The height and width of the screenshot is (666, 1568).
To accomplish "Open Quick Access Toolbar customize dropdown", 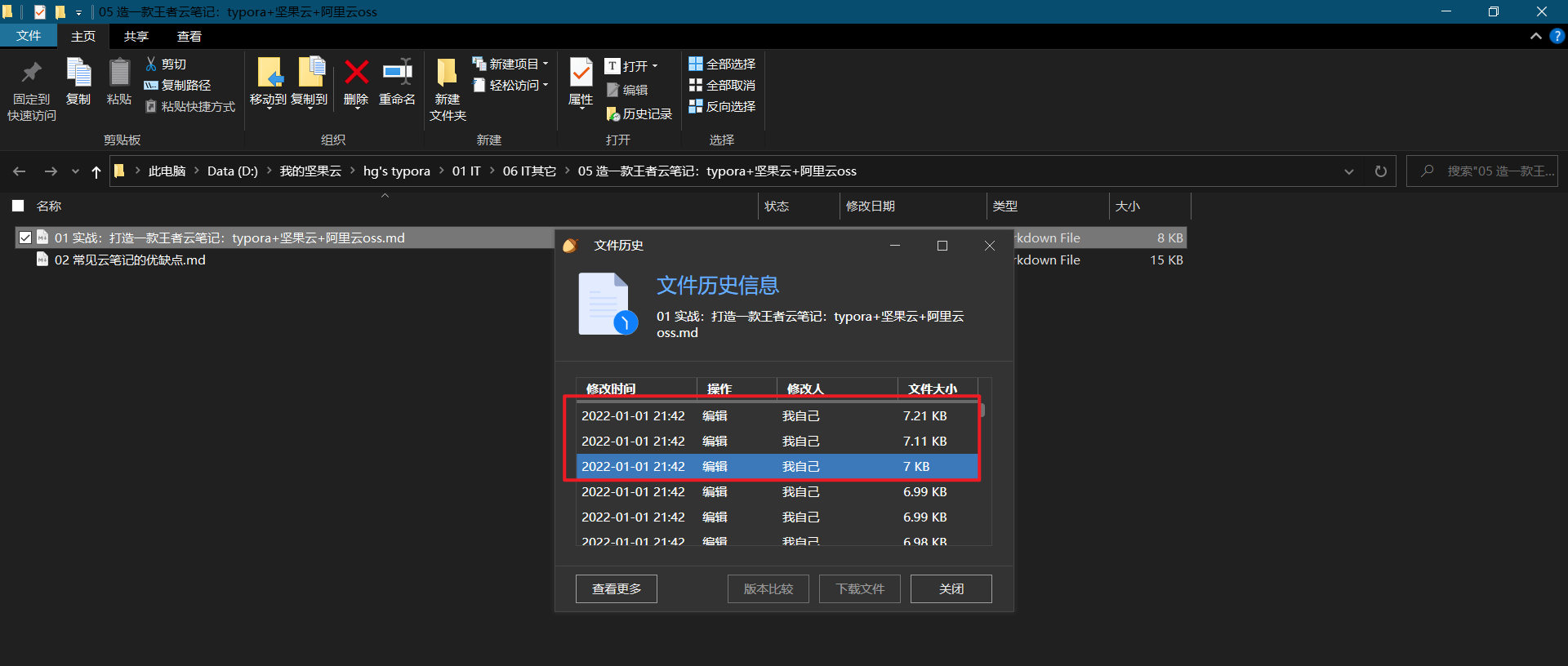I will (79, 12).
